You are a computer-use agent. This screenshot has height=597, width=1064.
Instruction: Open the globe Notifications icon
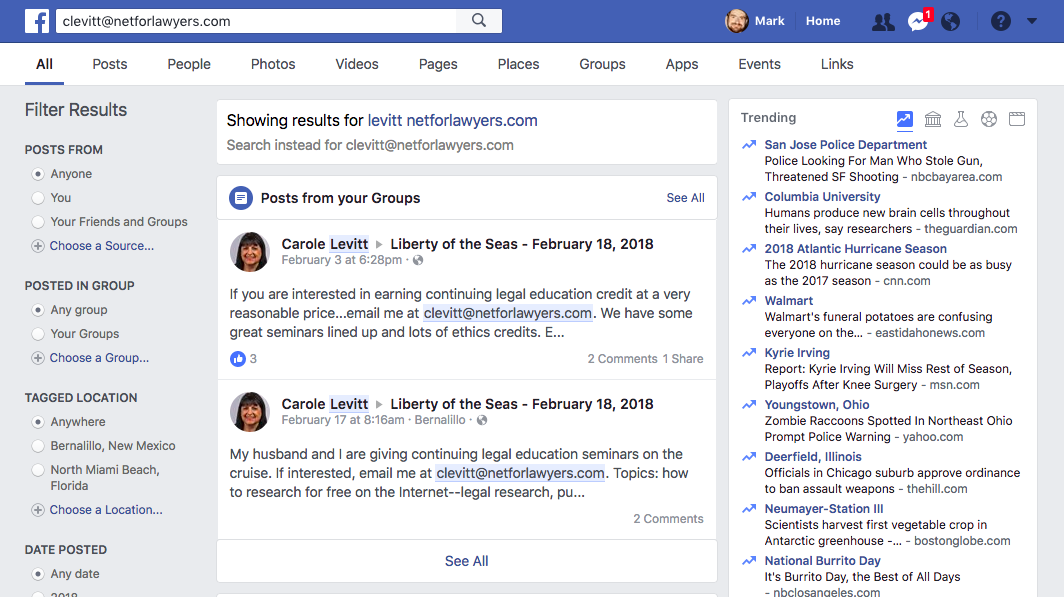tap(951, 22)
